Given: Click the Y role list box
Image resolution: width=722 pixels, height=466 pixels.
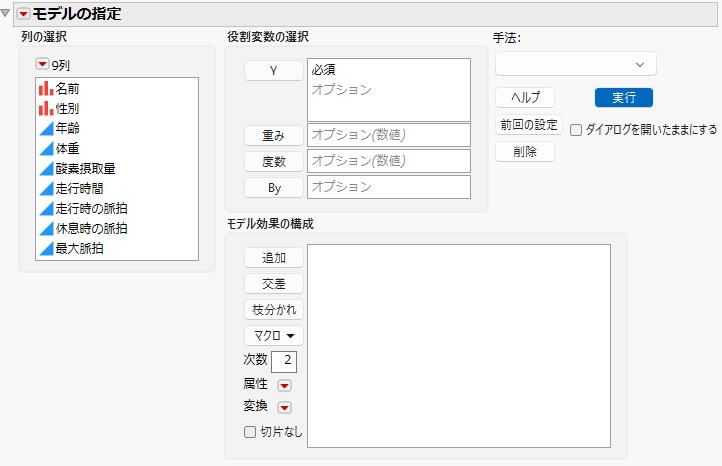Looking at the screenshot, I should tap(389, 90).
